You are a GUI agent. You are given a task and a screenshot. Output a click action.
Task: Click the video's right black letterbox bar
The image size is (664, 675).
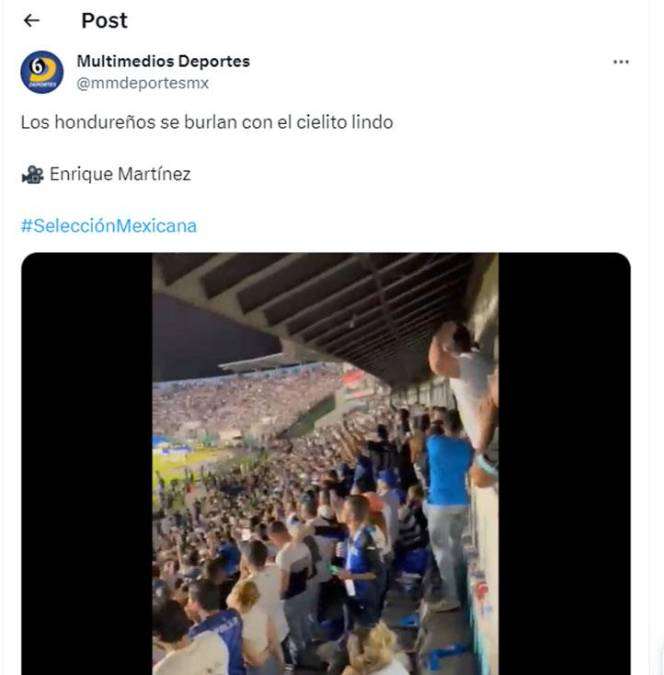click(x=563, y=463)
